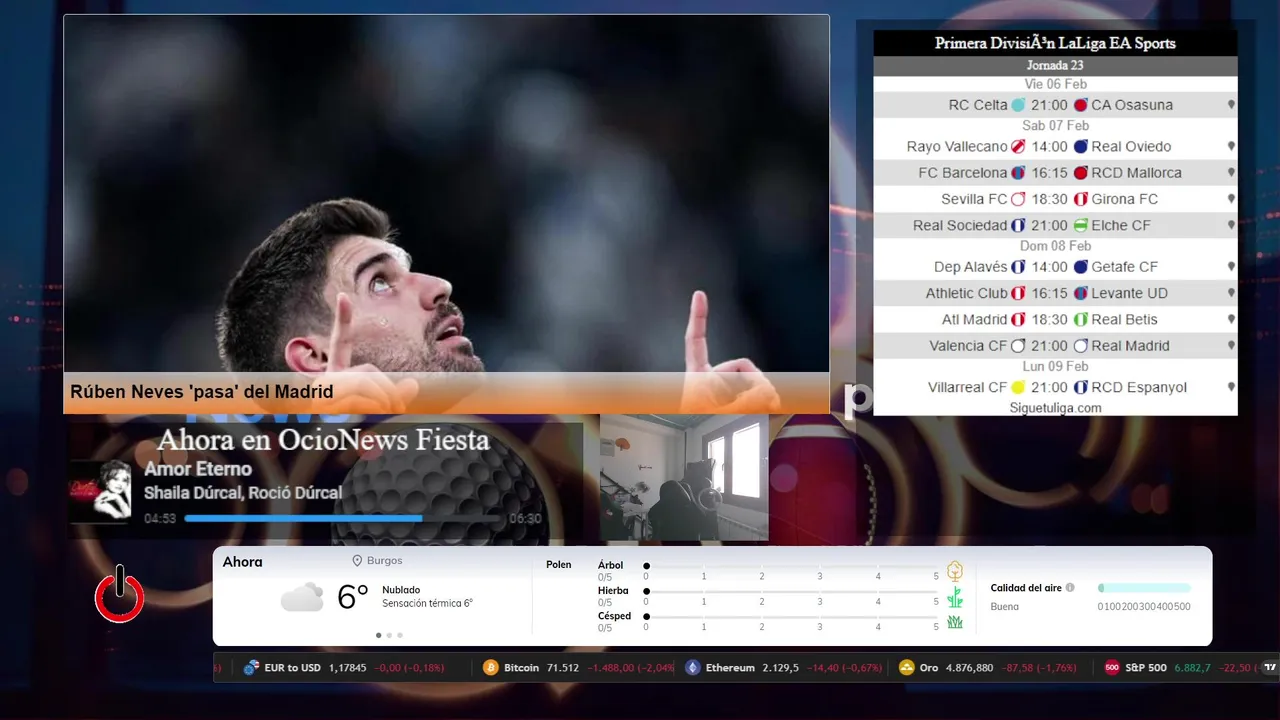Click the Girona FC crest icon
This screenshot has width=1280, height=720.
(x=1080, y=199)
